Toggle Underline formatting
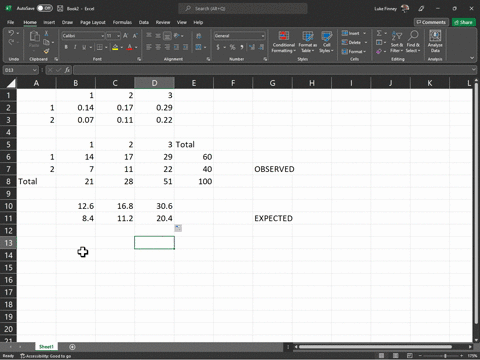Image resolution: width=480 pixels, height=360 pixels. coord(84,47)
